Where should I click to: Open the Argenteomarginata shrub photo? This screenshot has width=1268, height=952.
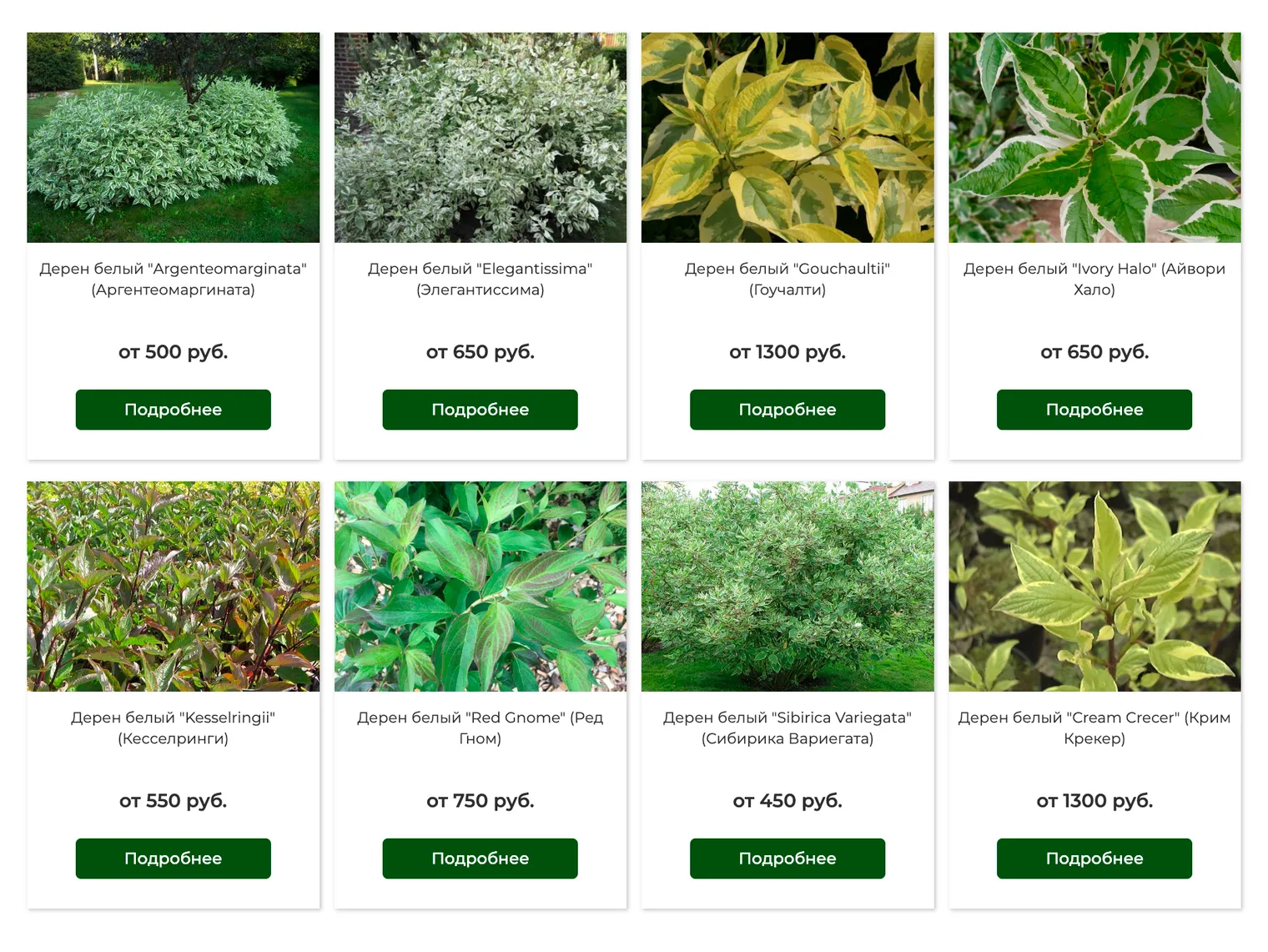(173, 138)
